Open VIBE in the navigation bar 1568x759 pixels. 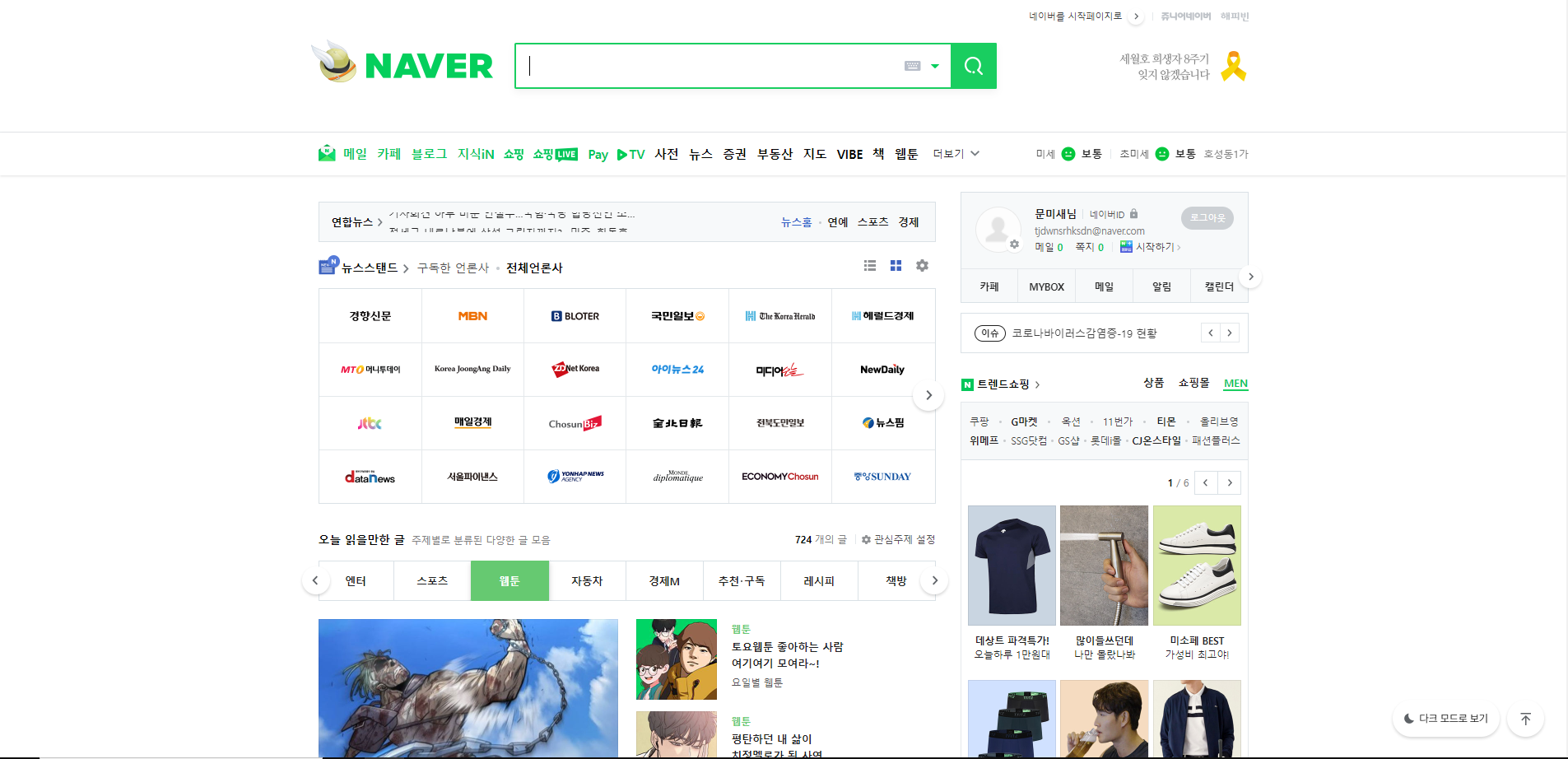coord(849,154)
